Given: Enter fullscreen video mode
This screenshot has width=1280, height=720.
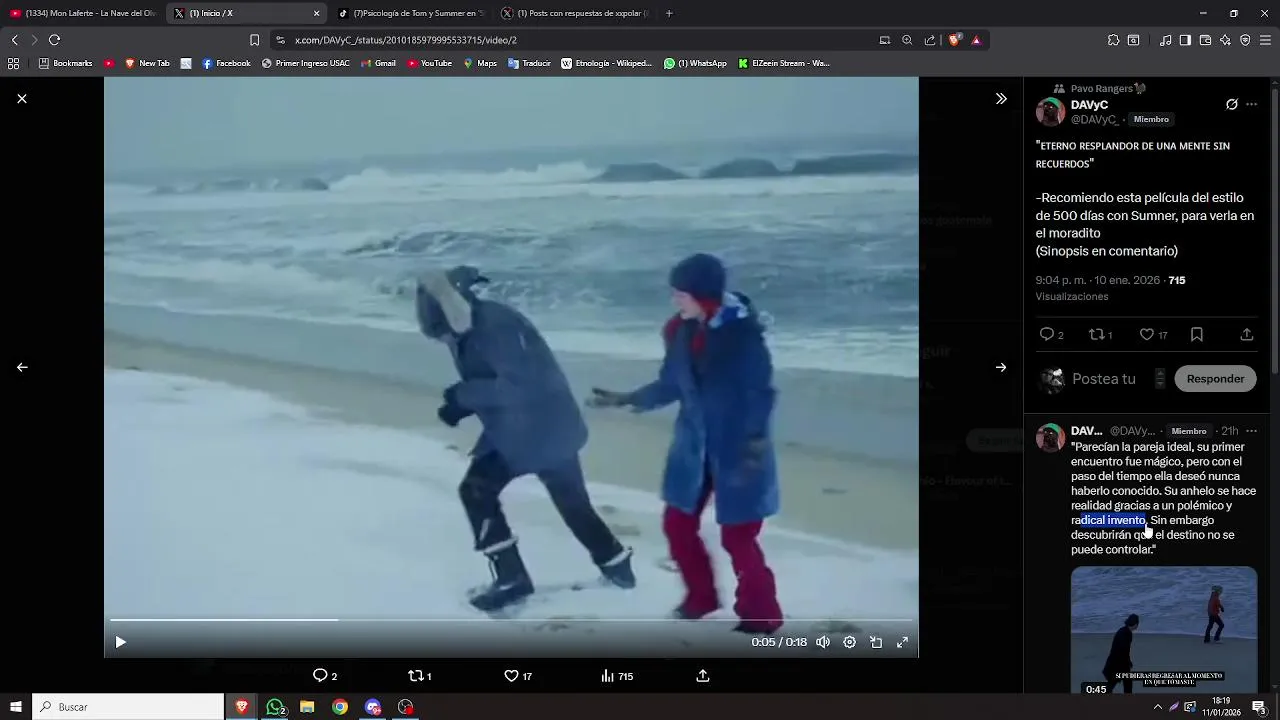Looking at the screenshot, I should (902, 642).
